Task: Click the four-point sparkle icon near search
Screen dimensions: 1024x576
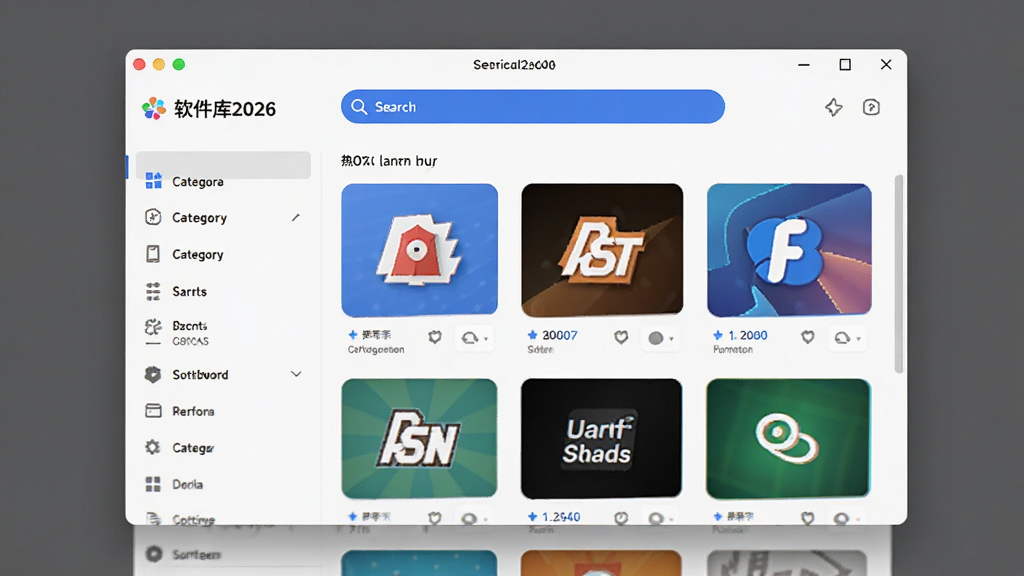Action: click(x=833, y=107)
